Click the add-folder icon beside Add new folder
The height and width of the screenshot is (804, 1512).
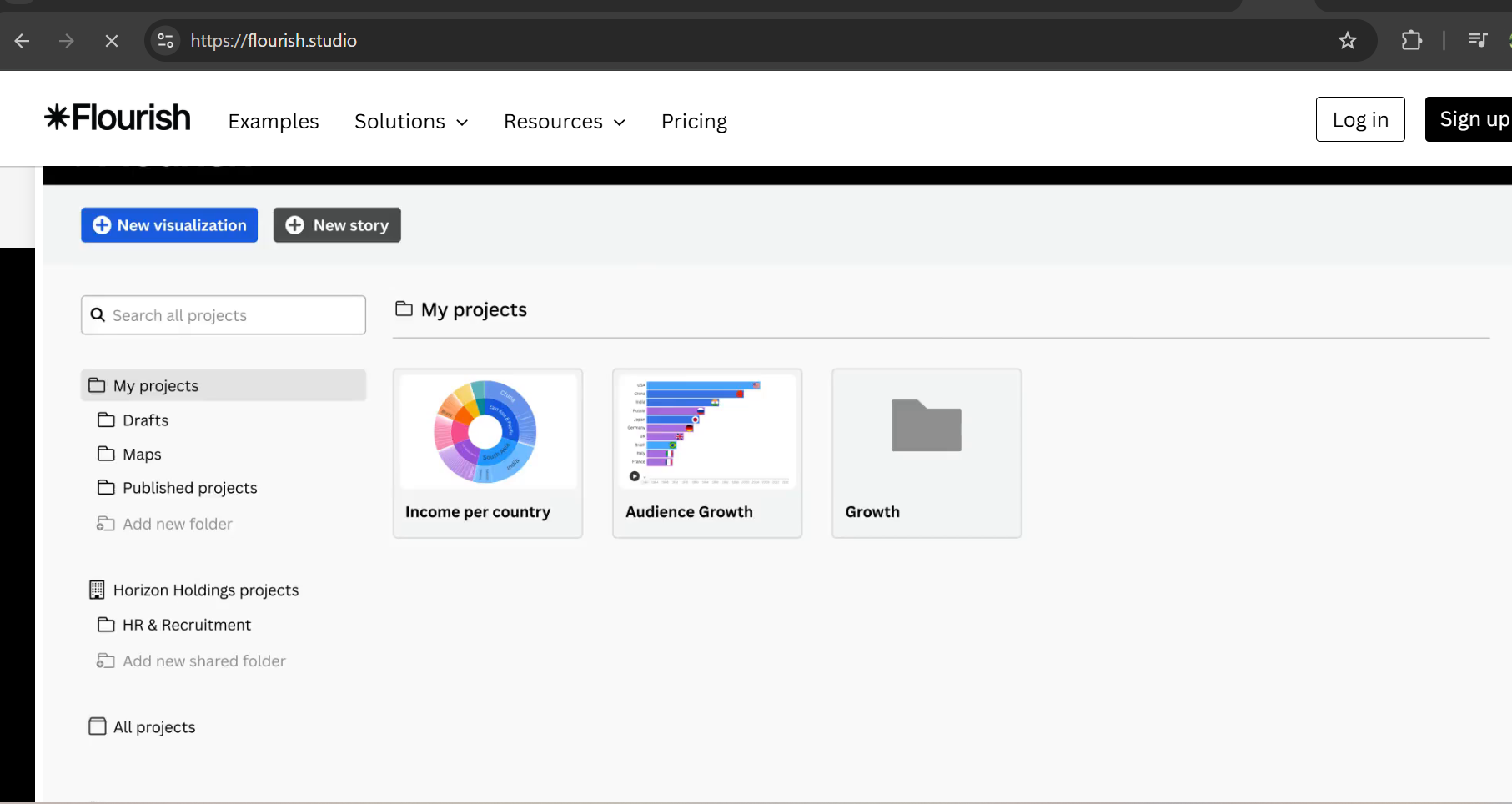105,524
